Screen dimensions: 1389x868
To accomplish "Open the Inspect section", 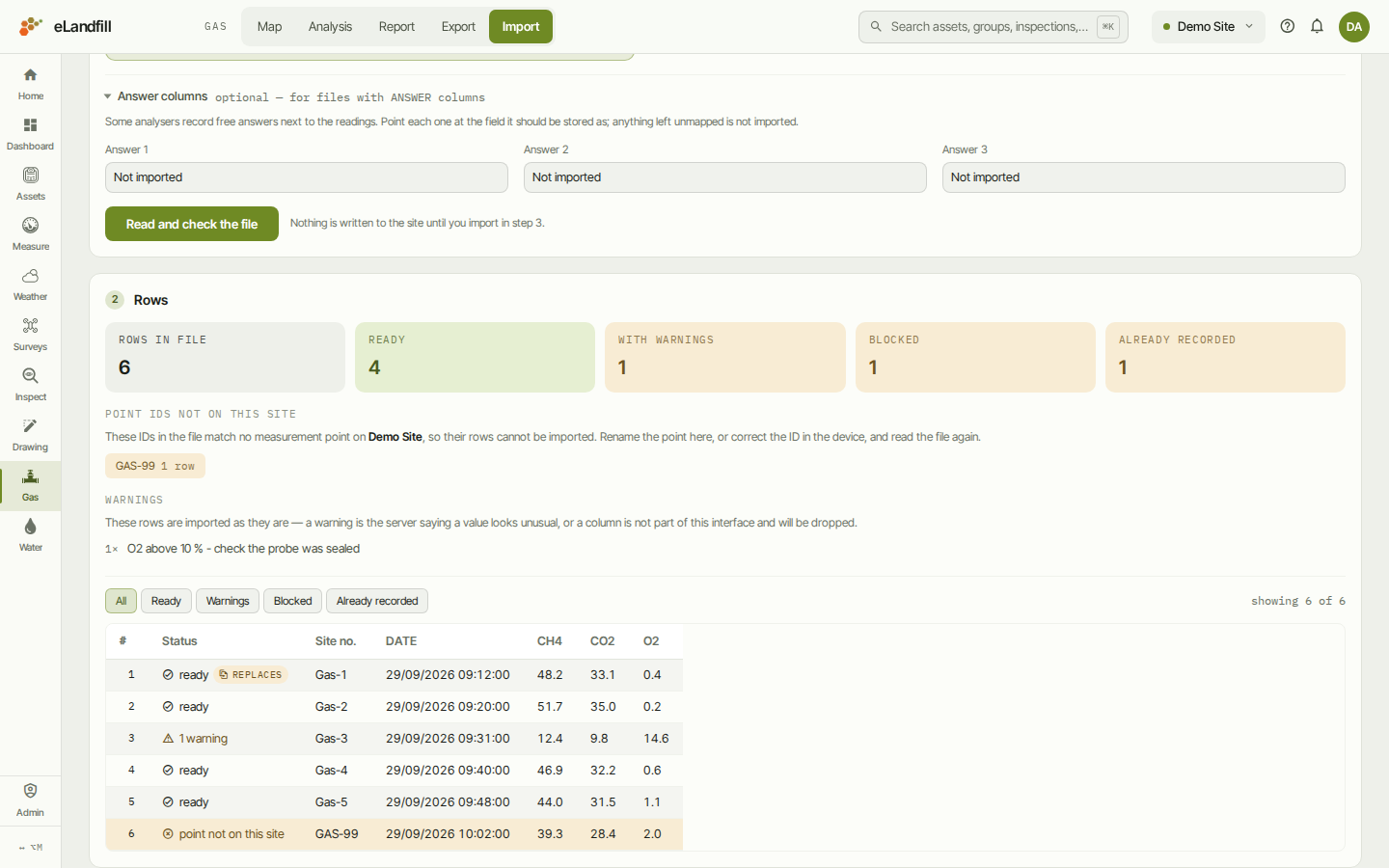I will click(x=31, y=385).
